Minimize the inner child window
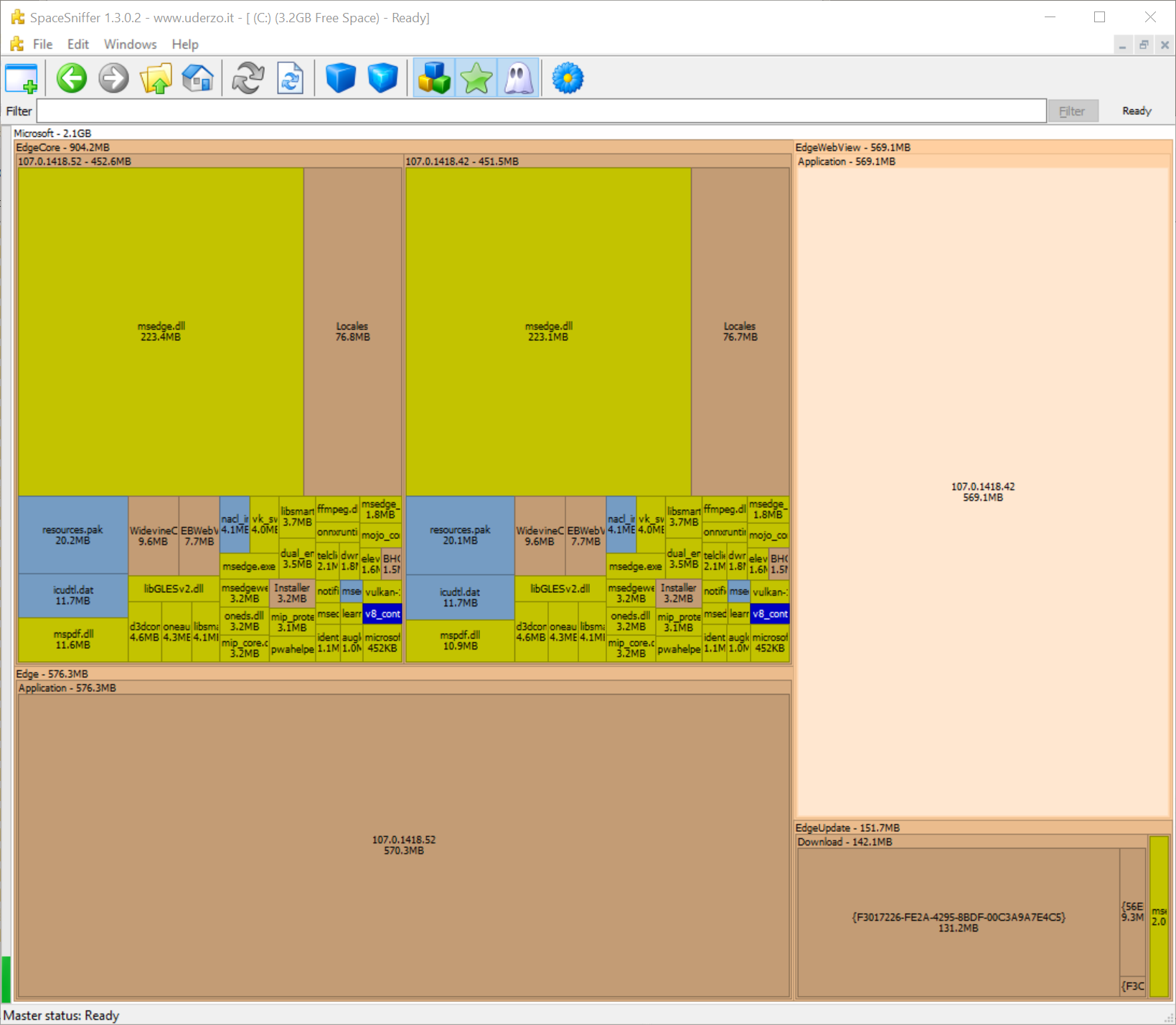Viewport: 1176px width, 1025px height. (1122, 45)
